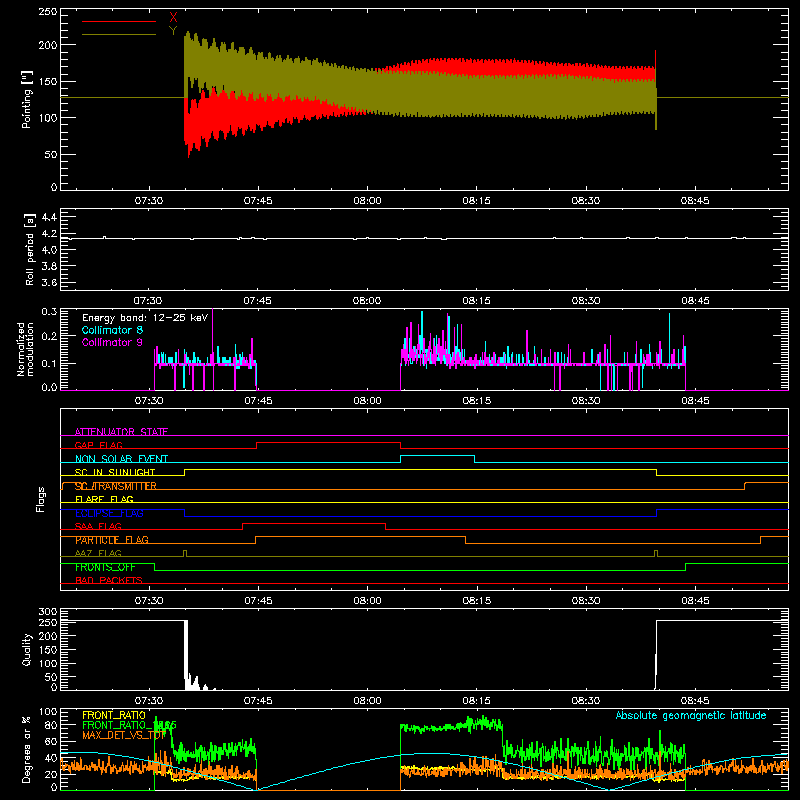This screenshot has width=800, height=800.
Task: Click the 300 tick on Quality axis
Action: [47, 612]
